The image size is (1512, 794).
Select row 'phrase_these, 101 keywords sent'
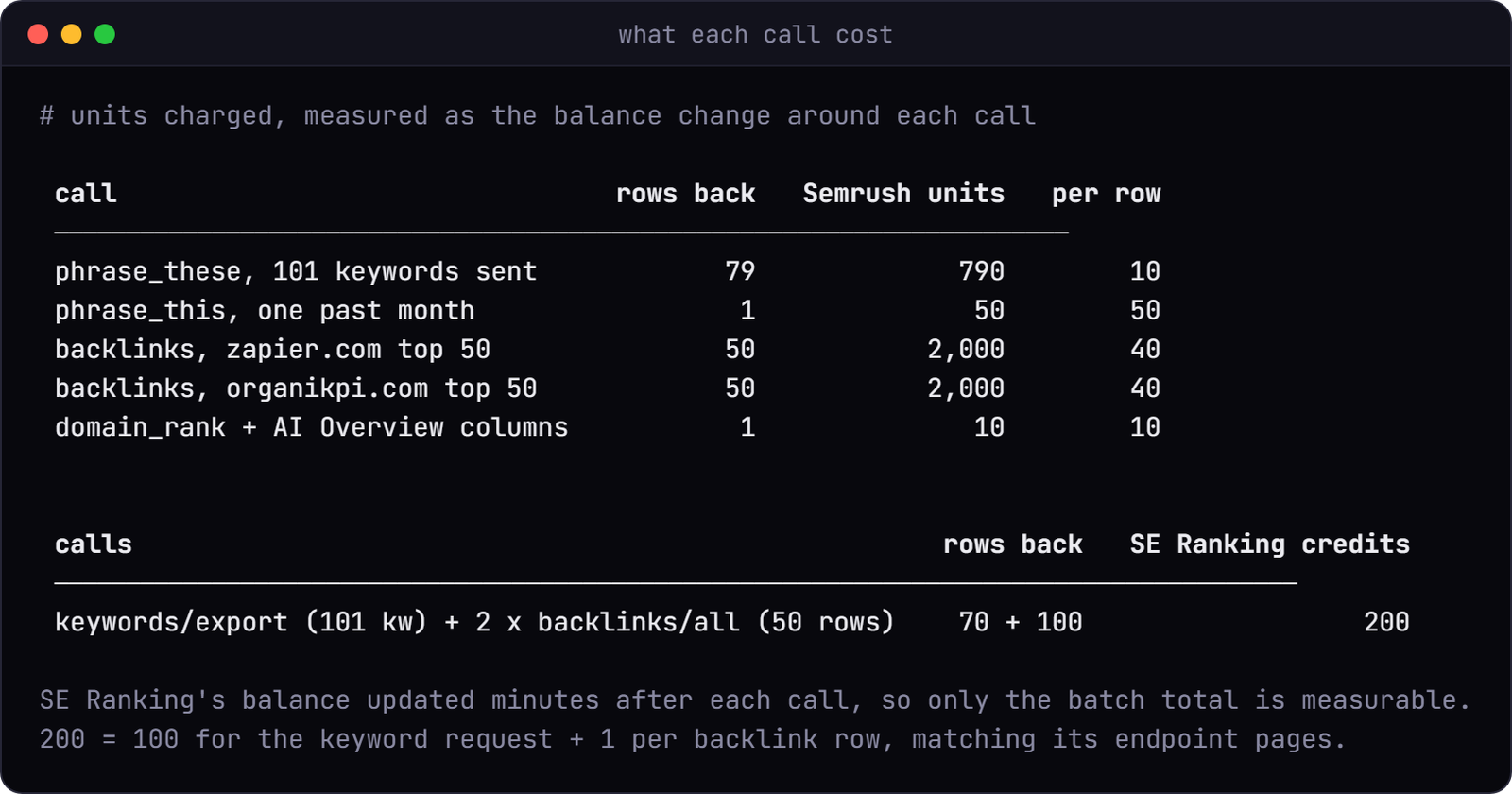pos(608,271)
